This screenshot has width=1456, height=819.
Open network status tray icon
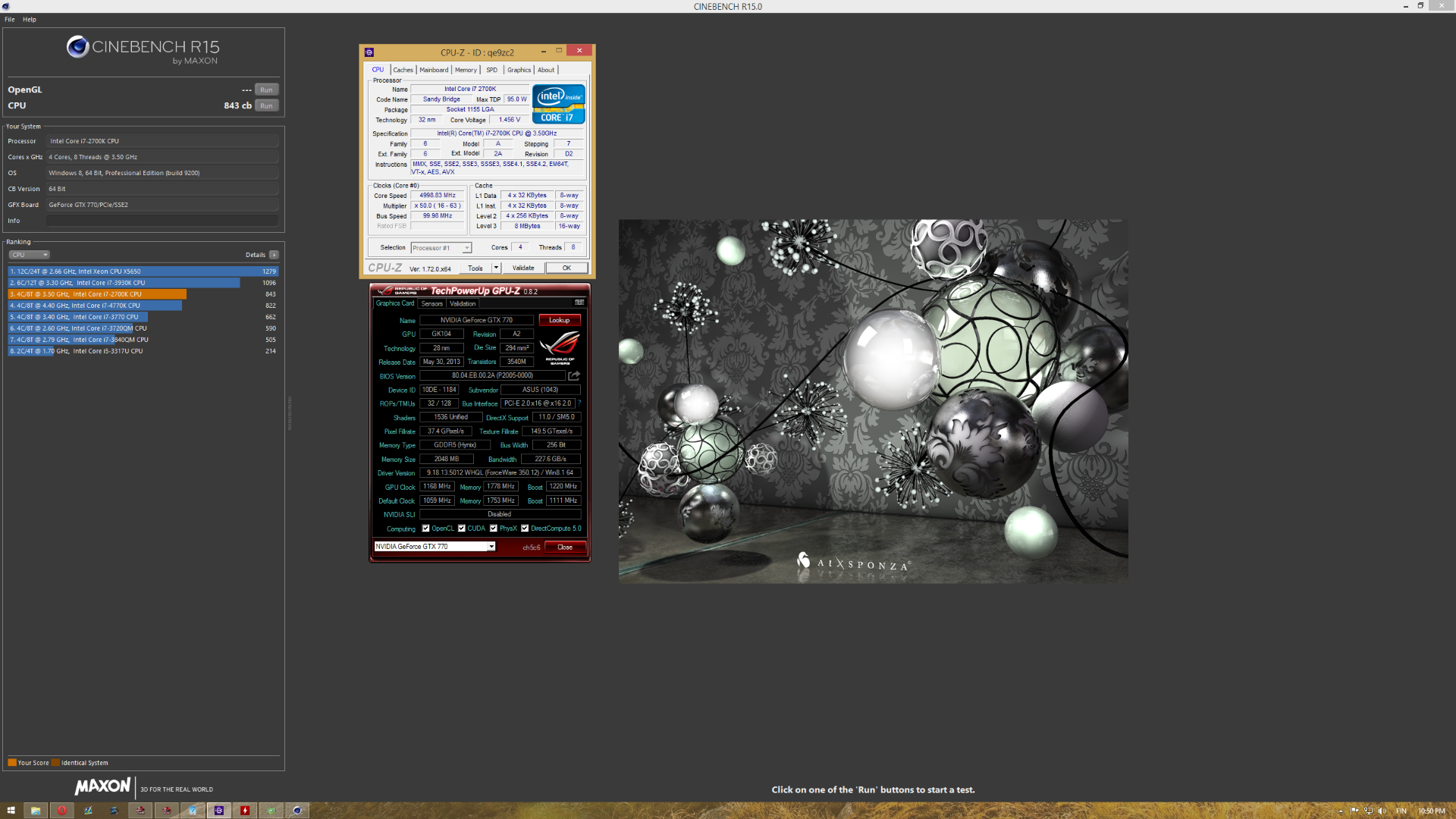[x=1368, y=811]
